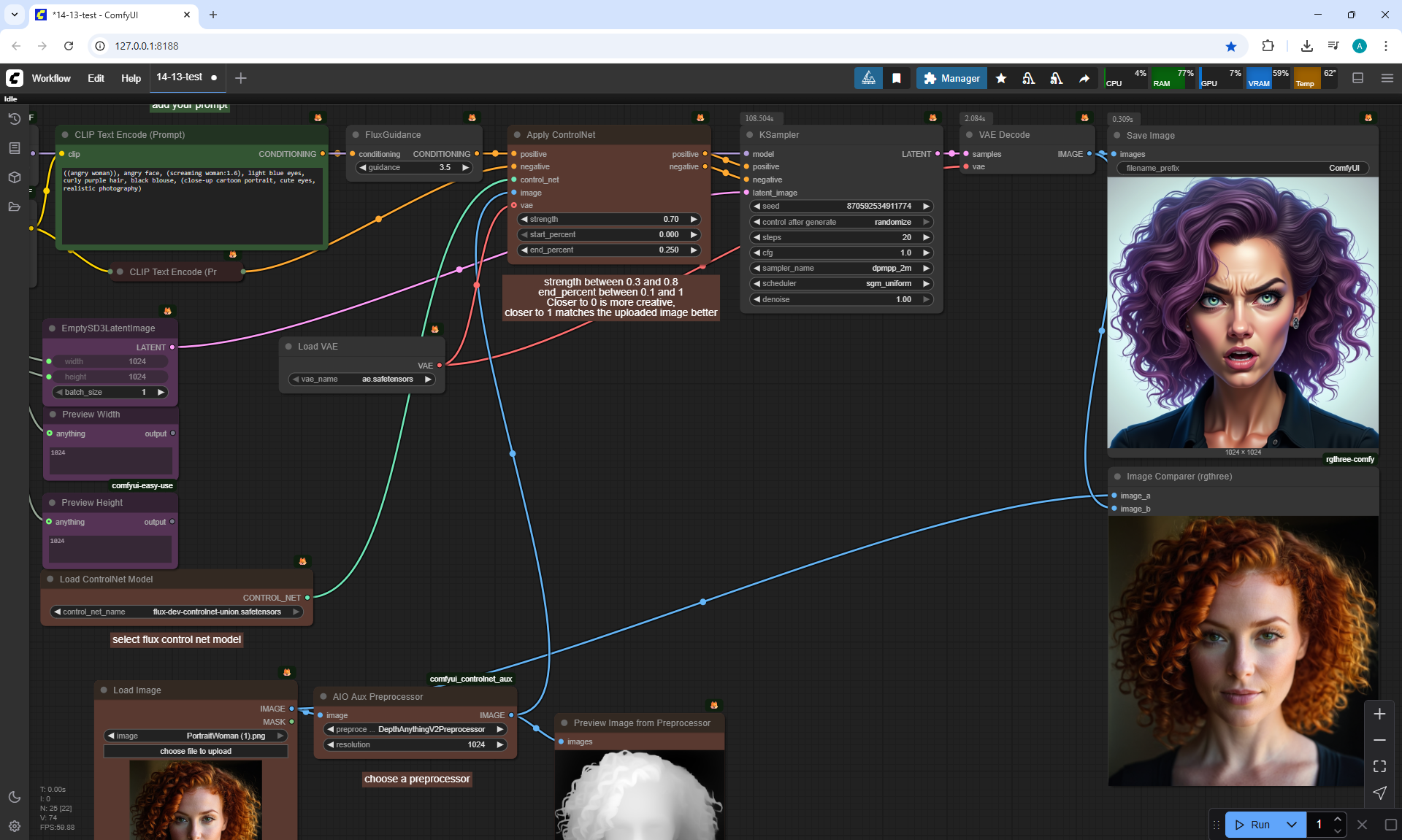Click the share arrow icon in toolbar

(x=1084, y=78)
